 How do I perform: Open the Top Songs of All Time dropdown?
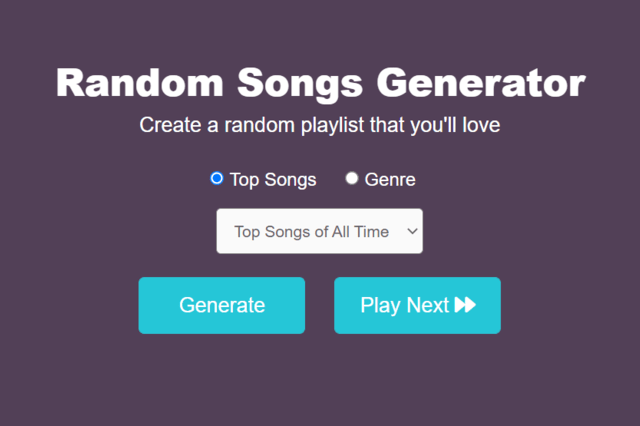pyautogui.click(x=320, y=231)
